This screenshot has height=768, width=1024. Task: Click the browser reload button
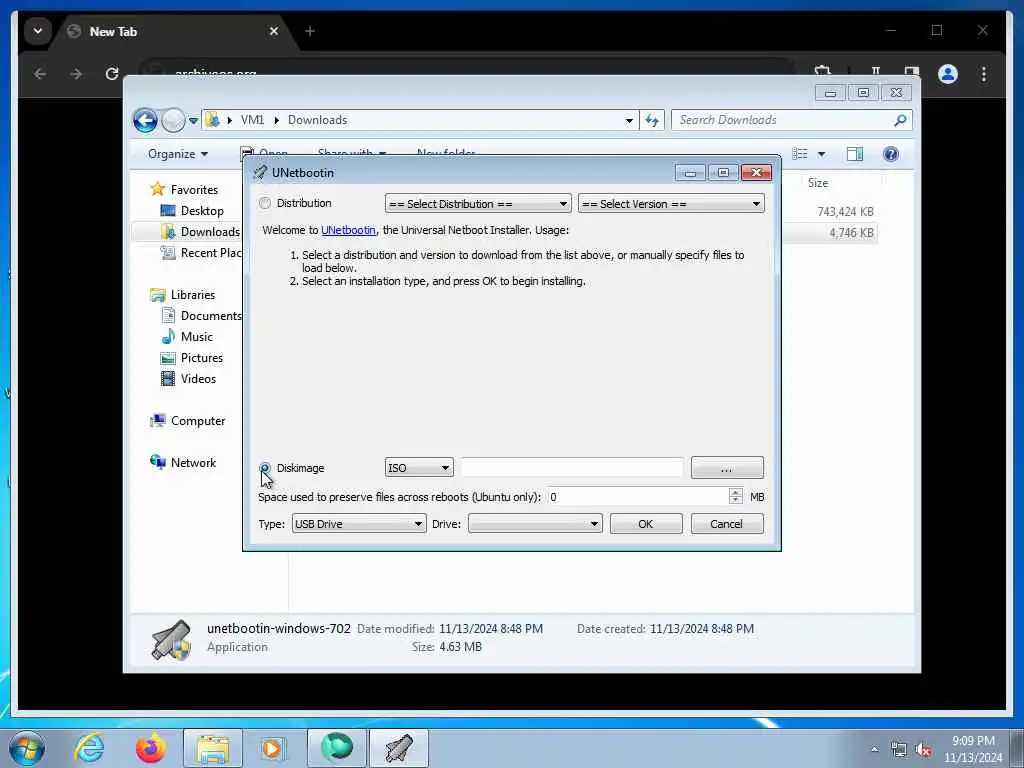(112, 74)
